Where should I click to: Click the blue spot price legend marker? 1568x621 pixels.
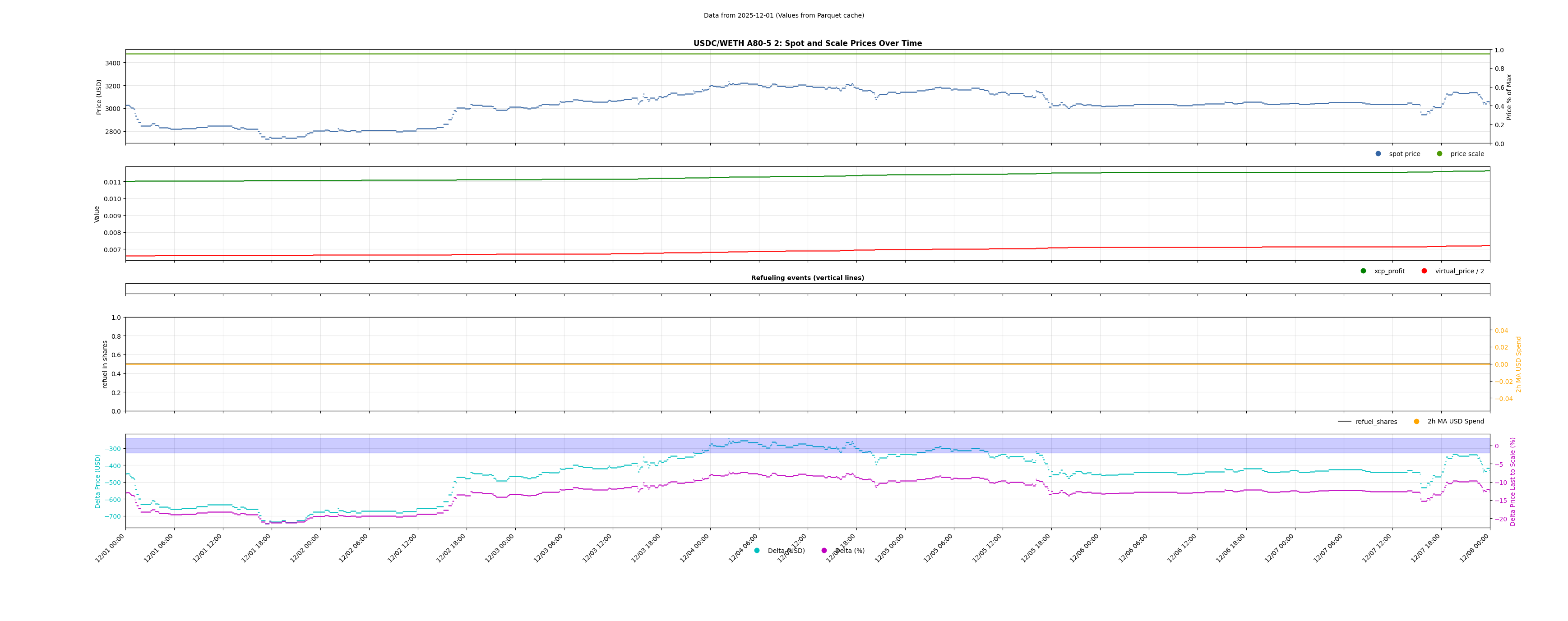[1378, 154]
